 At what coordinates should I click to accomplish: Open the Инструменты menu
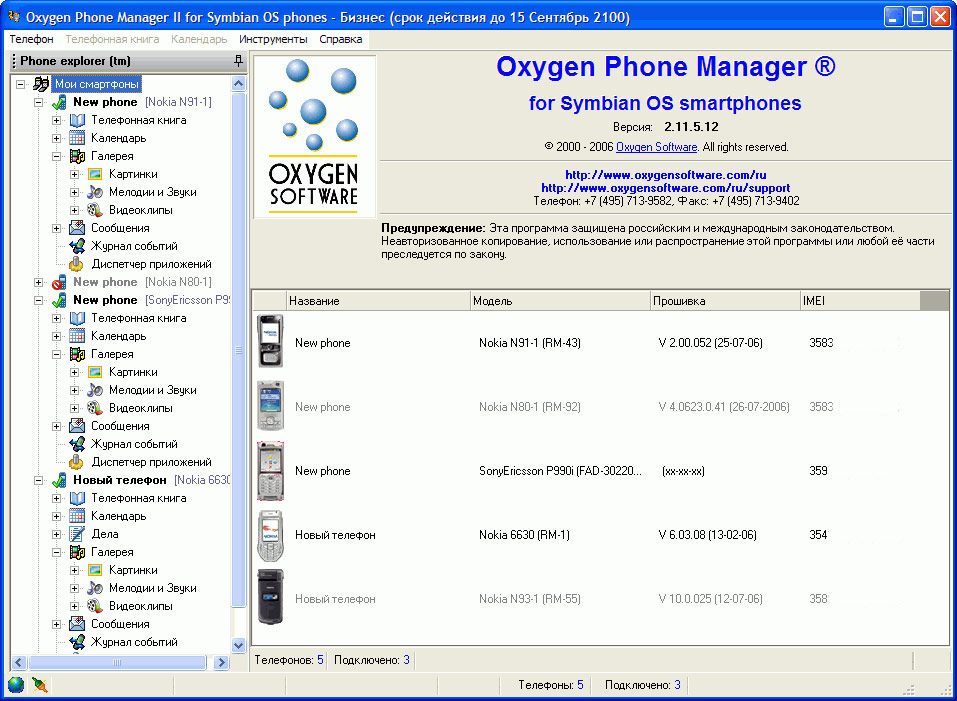(x=273, y=39)
